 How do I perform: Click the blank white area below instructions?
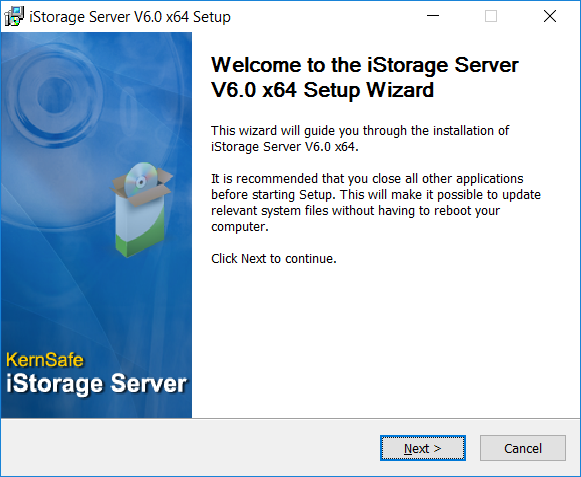385,341
